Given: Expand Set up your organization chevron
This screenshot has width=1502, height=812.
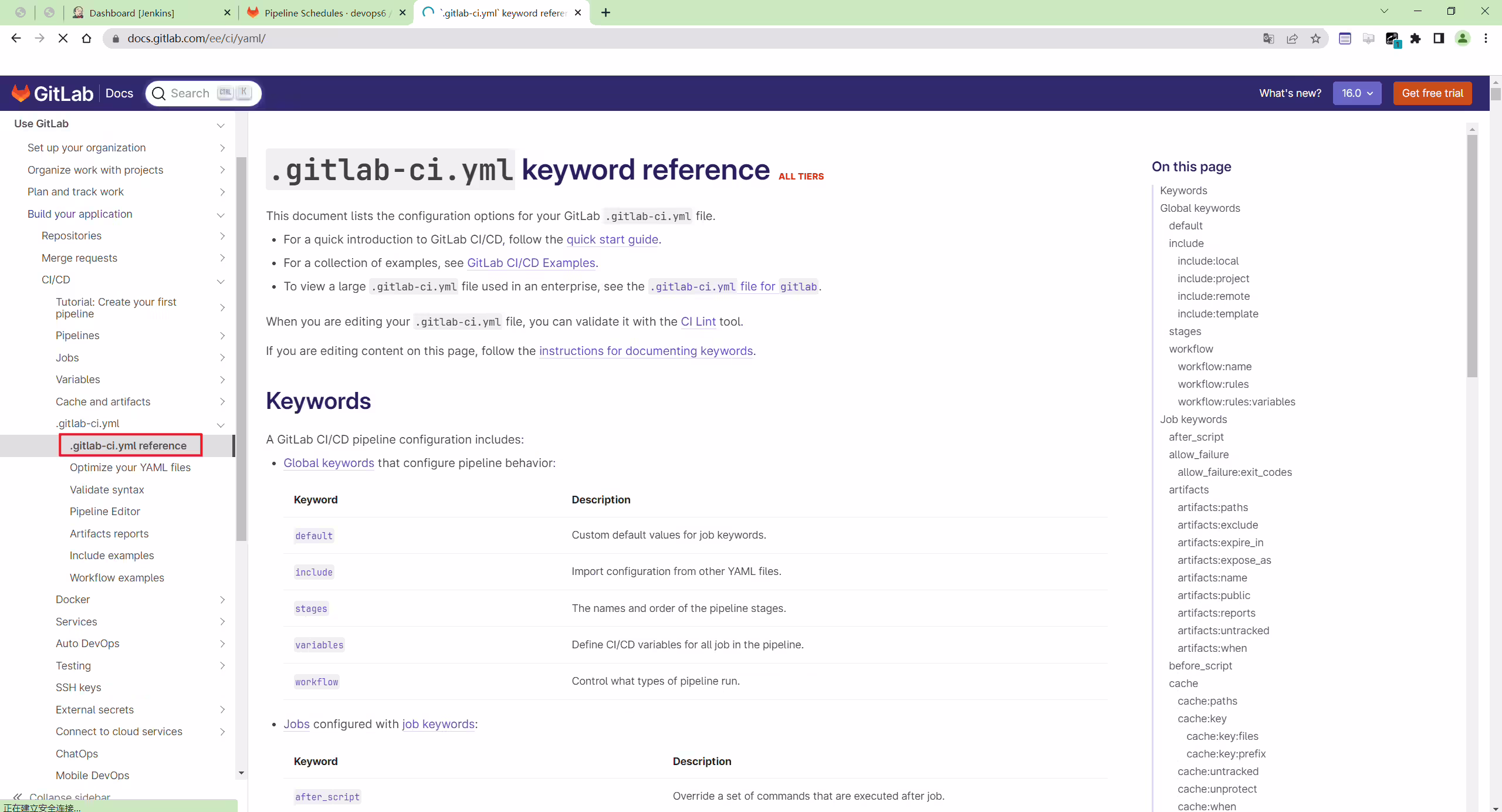Looking at the screenshot, I should (x=222, y=148).
